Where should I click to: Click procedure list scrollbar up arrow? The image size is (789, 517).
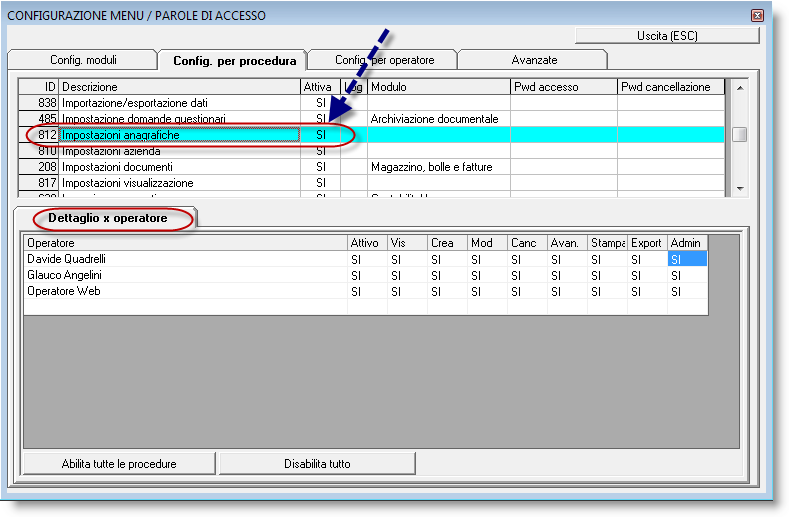tap(740, 88)
